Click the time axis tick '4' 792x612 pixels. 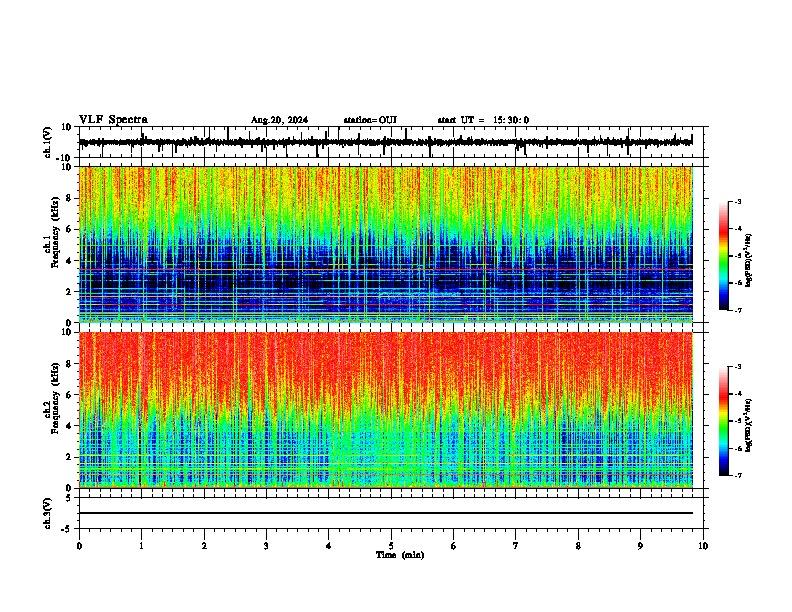[x=329, y=546]
